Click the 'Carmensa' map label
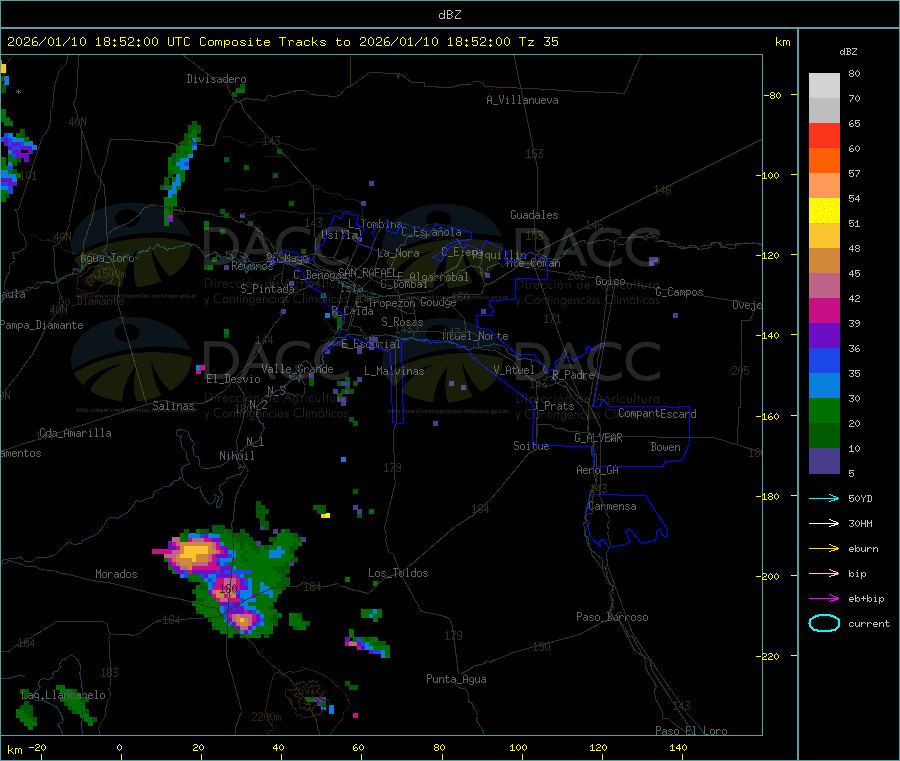 612,506
